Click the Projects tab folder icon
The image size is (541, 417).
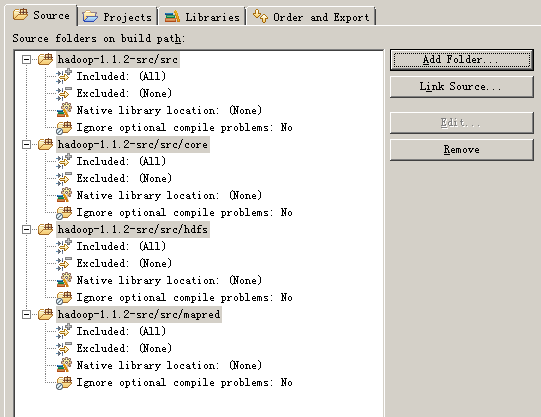point(90,17)
